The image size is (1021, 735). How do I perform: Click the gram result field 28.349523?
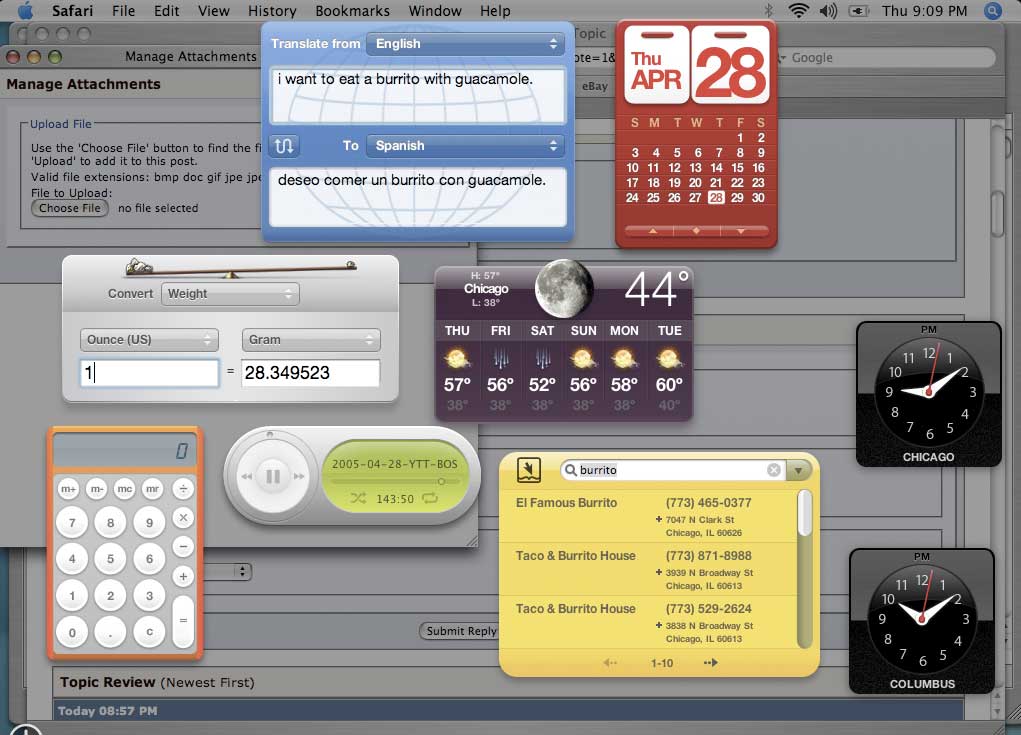311,373
